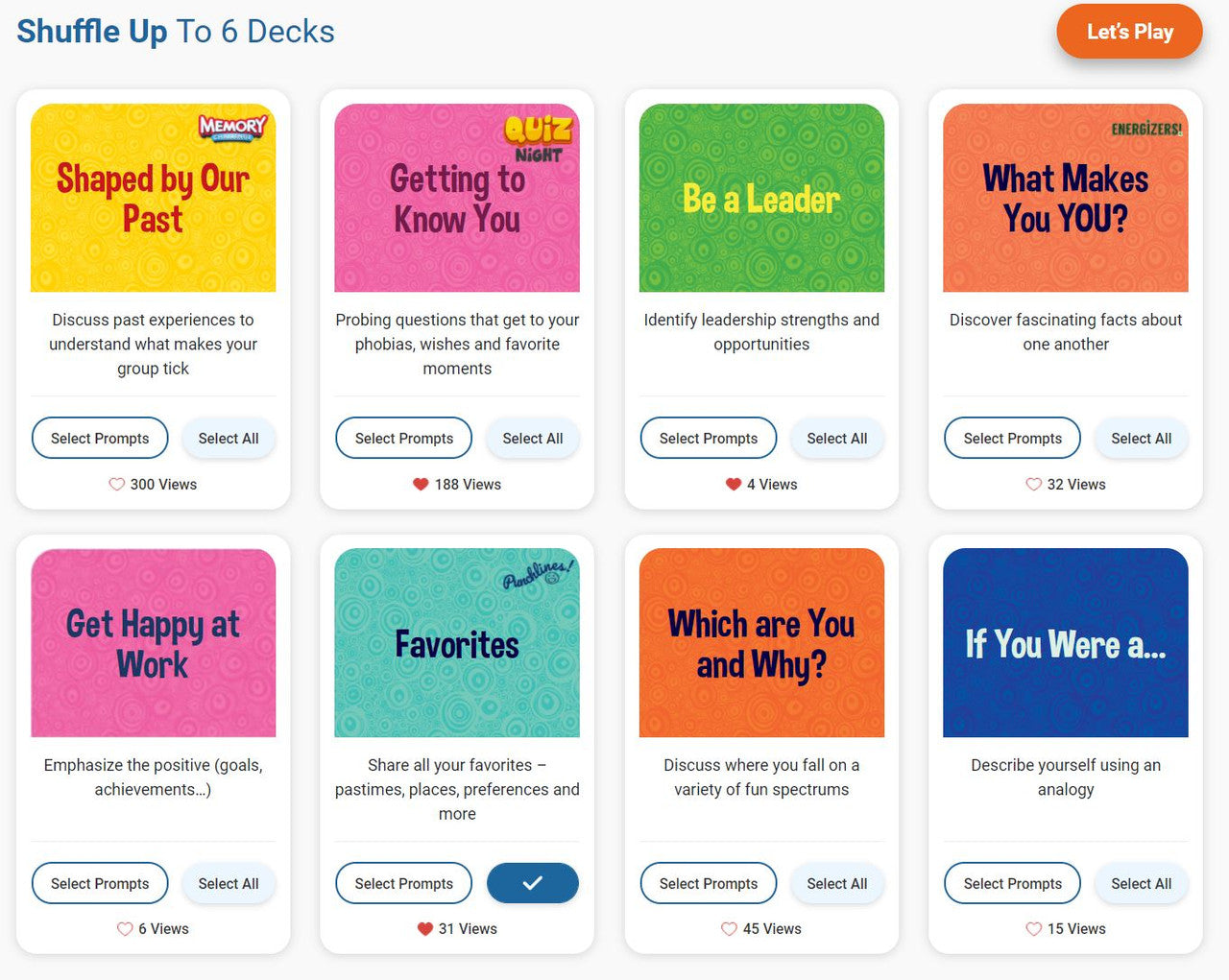The image size is (1229, 980).
Task: Open Select Prompts for What Makes You YOU?
Action: tap(1012, 439)
